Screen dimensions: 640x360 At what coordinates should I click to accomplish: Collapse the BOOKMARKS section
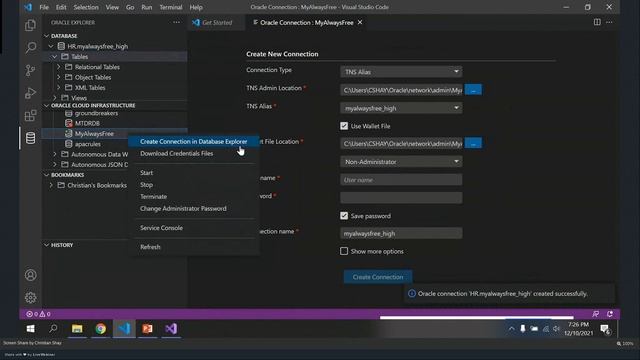pyautogui.click(x=47, y=175)
